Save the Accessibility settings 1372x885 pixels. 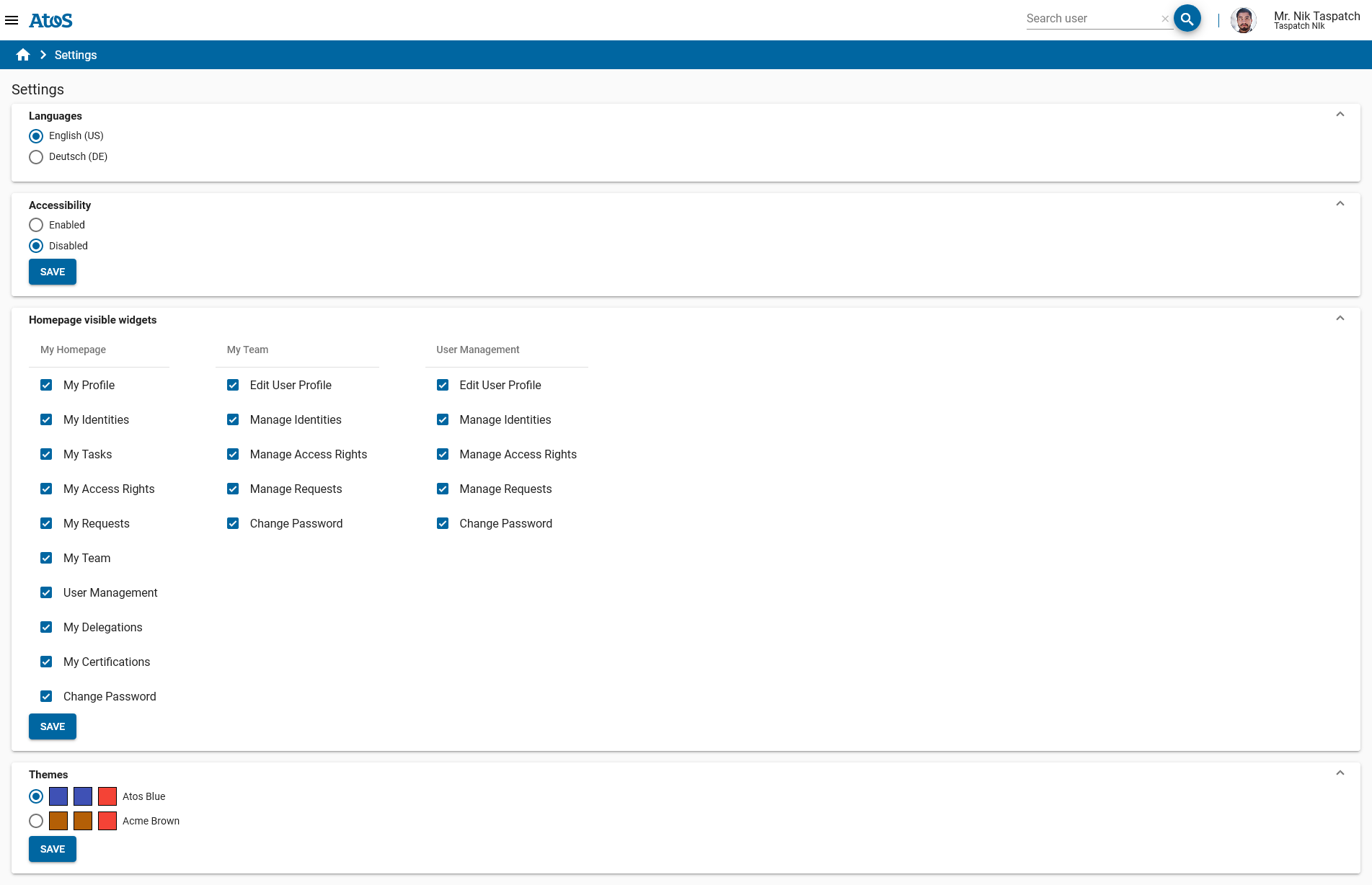pyautogui.click(x=53, y=272)
